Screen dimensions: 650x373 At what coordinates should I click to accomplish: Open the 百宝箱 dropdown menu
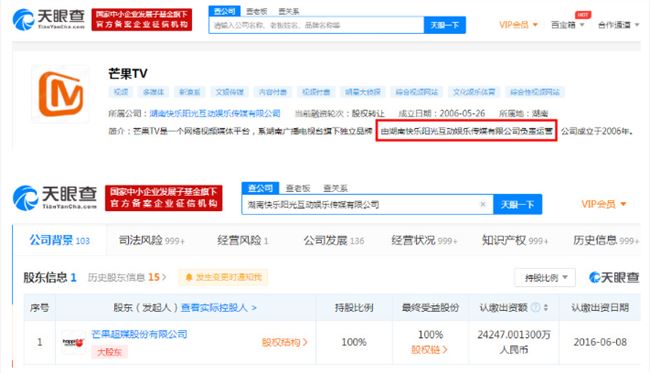tap(567, 25)
